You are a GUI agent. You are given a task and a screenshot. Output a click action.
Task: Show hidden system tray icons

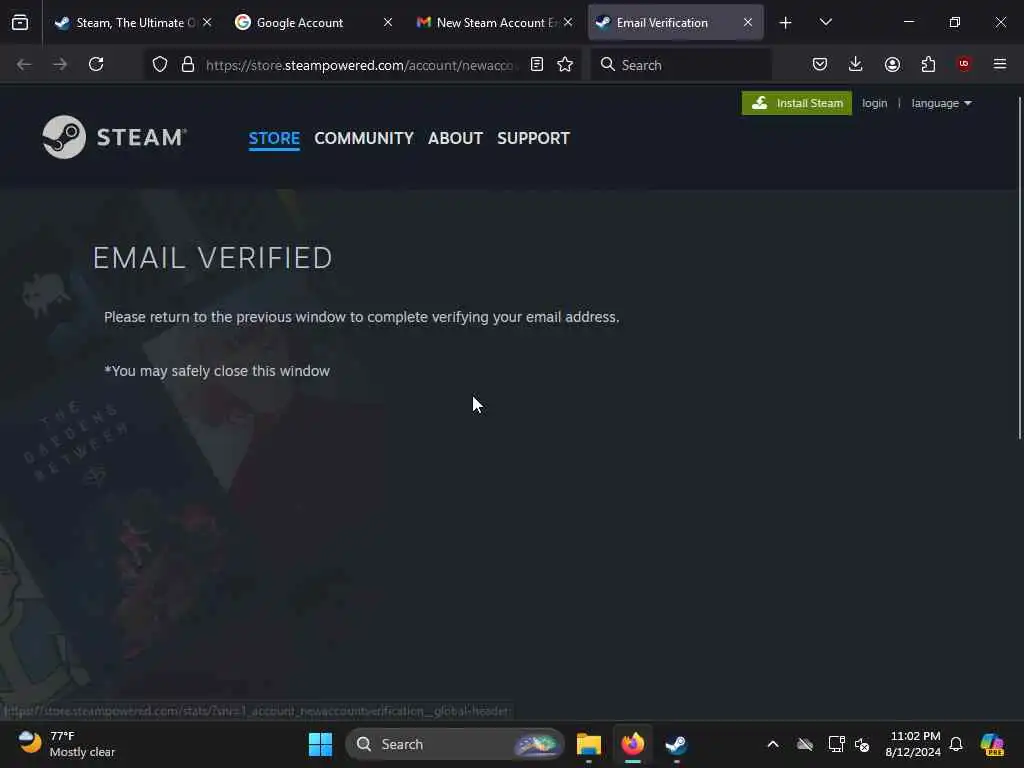tap(773, 744)
